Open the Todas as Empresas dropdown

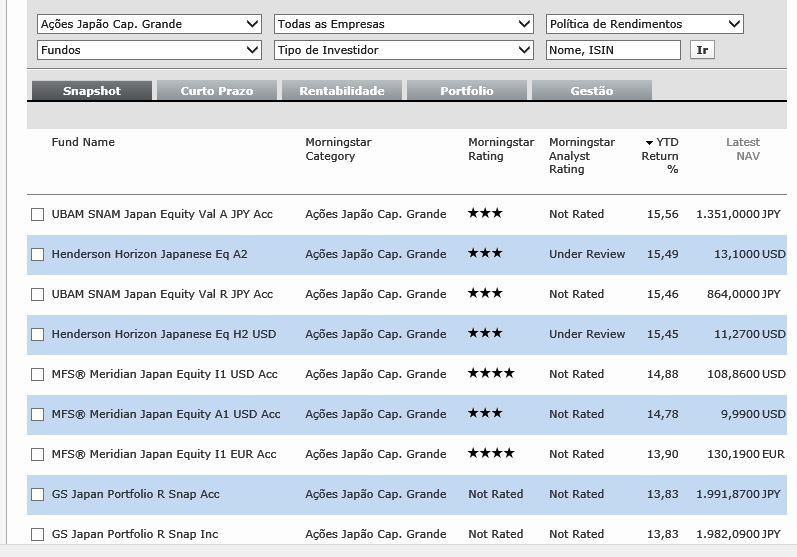[x=404, y=24]
